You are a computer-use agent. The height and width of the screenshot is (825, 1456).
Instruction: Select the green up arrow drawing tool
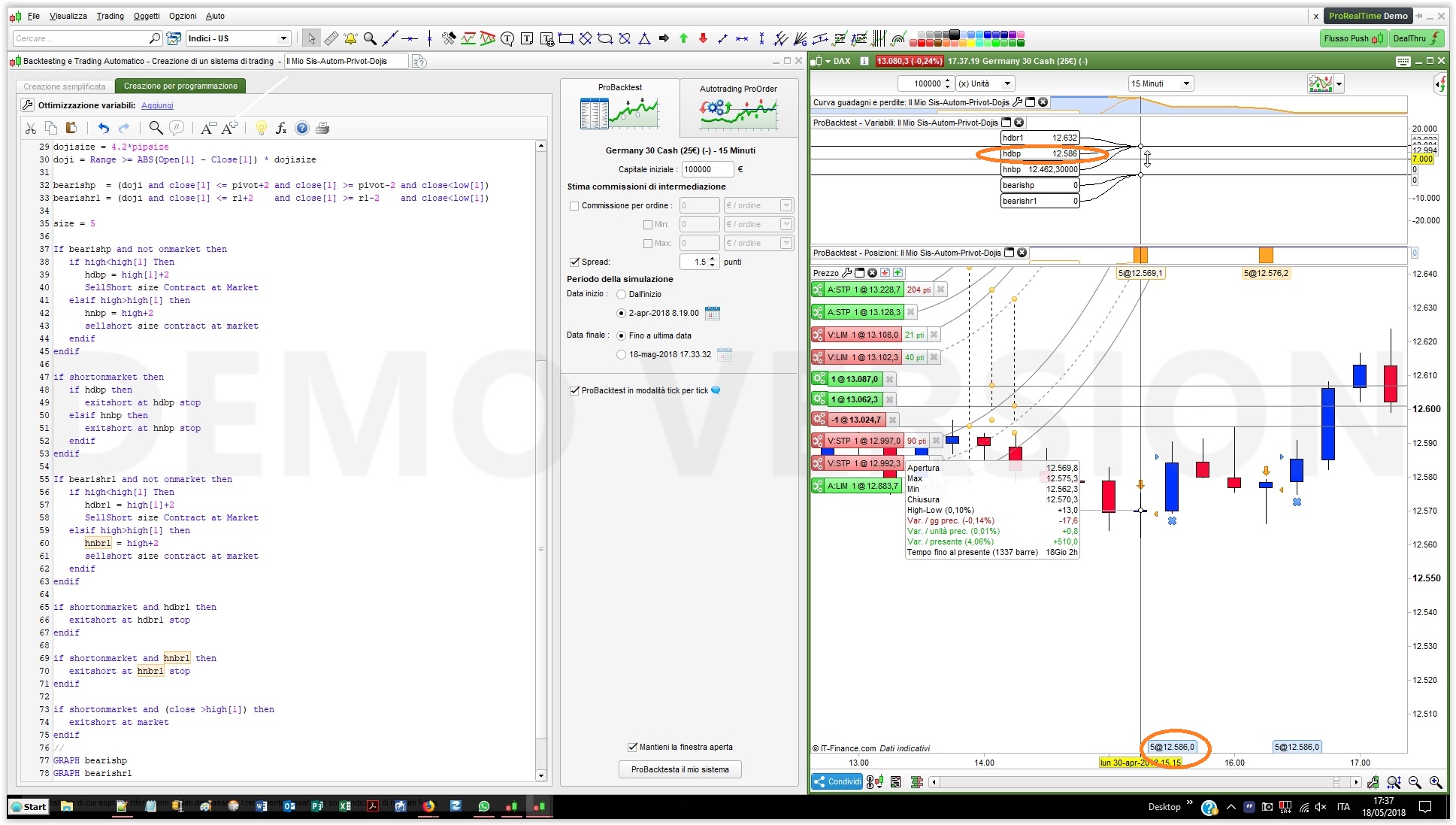683,38
